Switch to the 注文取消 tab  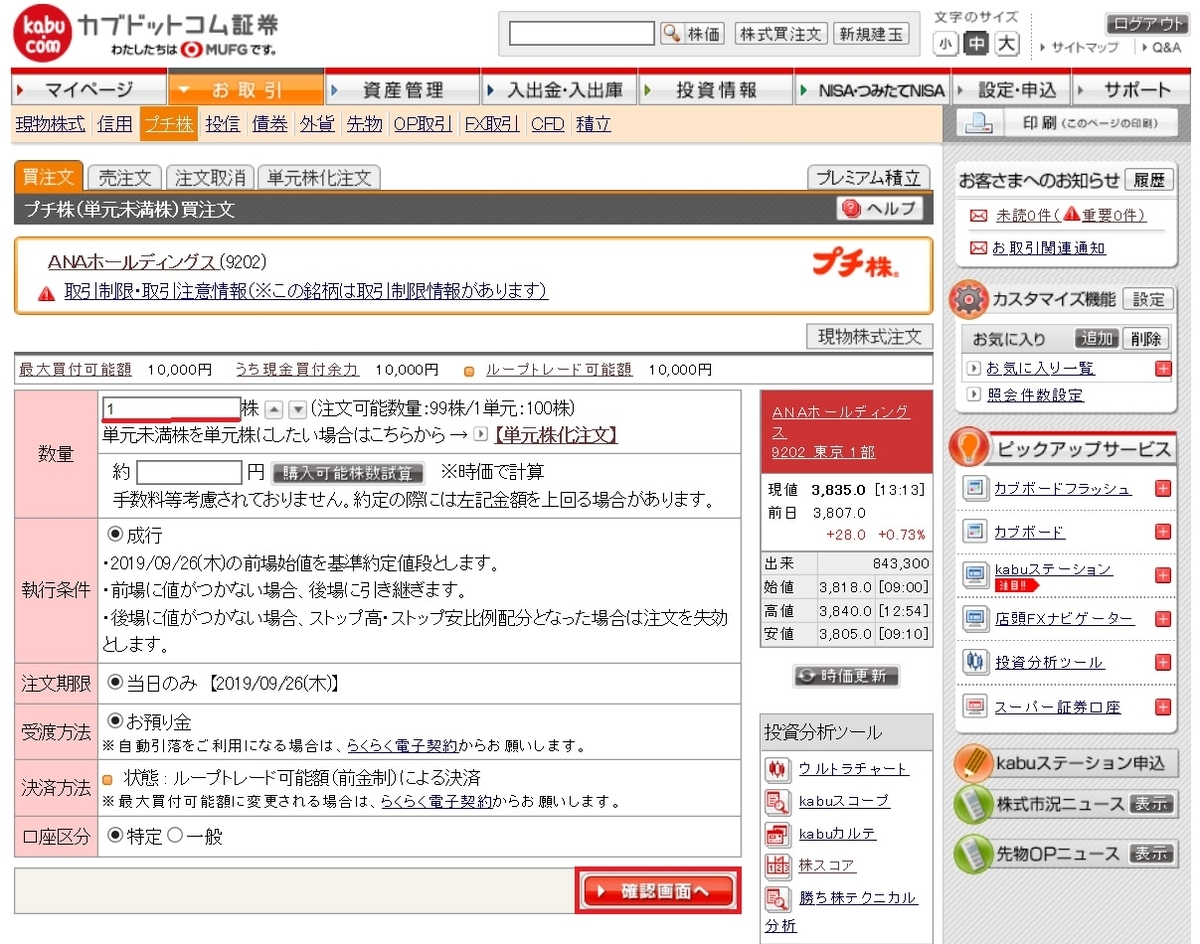pos(210,178)
